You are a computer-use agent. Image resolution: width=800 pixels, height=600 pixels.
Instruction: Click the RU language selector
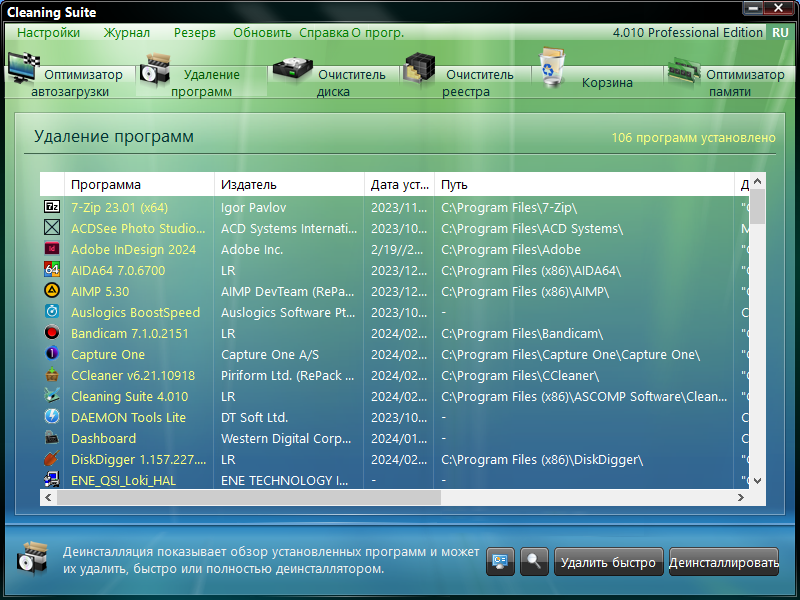(780, 33)
